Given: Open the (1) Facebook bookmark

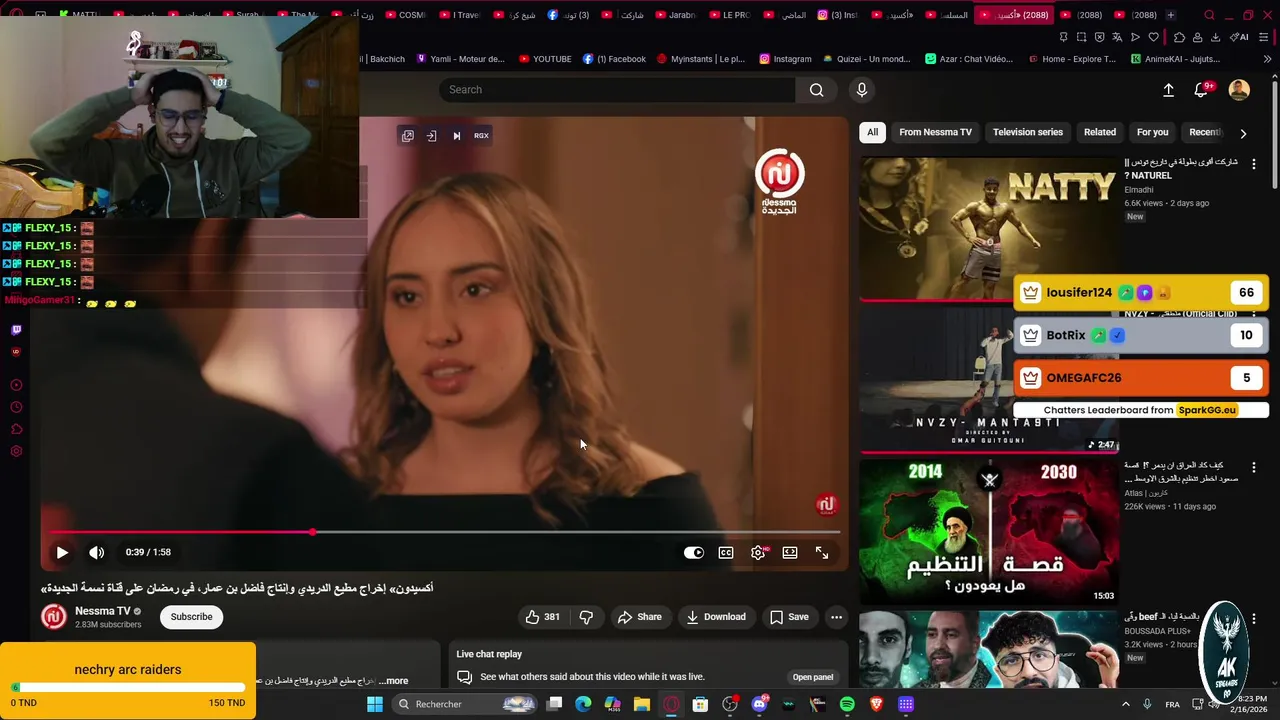Looking at the screenshot, I should click(x=614, y=59).
